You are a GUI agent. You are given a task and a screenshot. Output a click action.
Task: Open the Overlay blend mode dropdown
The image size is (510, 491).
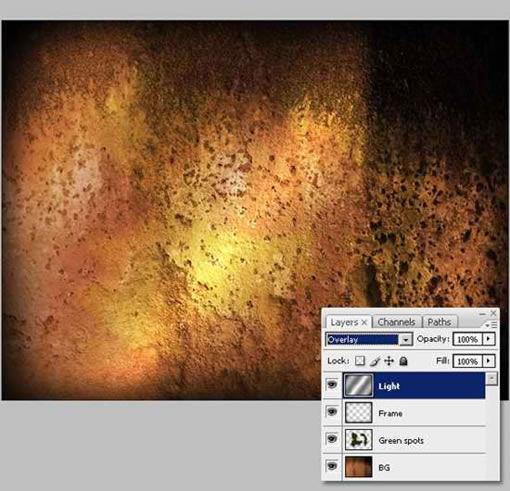point(406,340)
